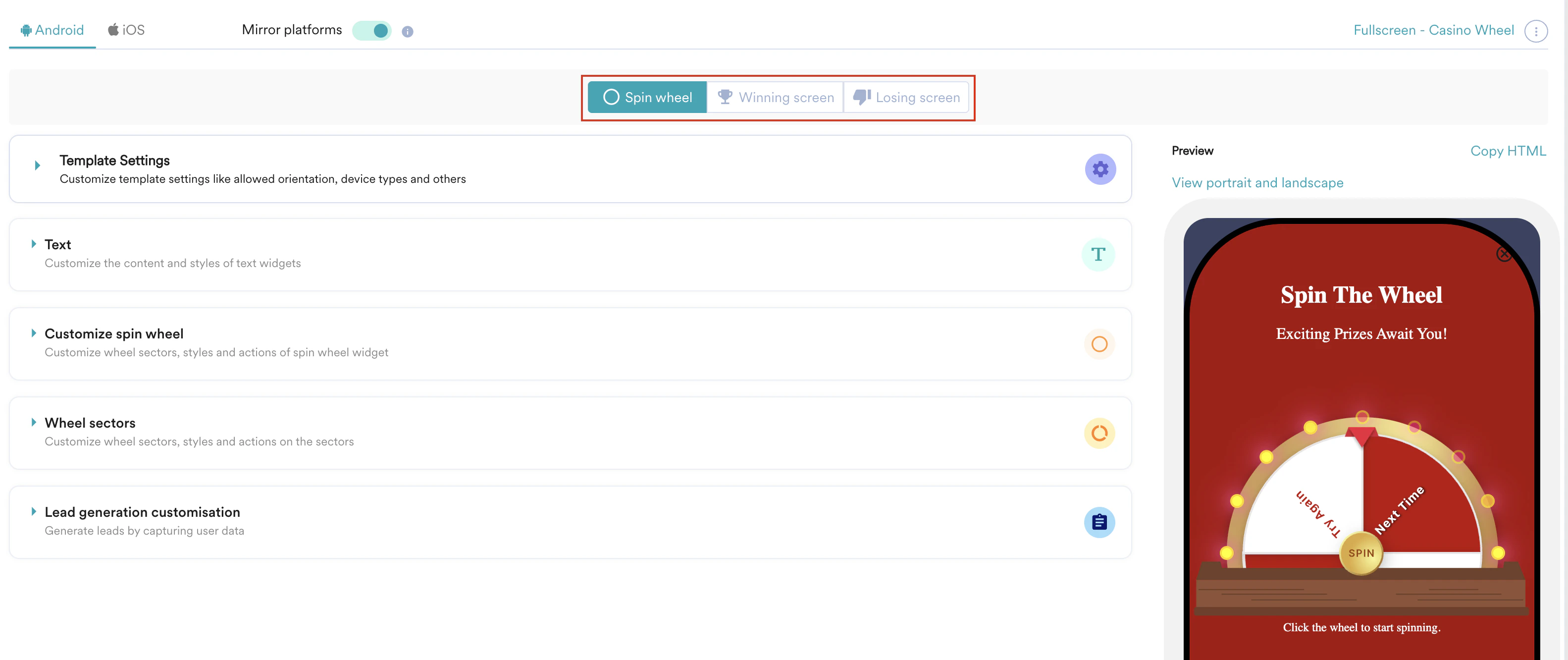Click the Lead generation clipboard icon
The width and height of the screenshot is (1568, 660).
tap(1098, 522)
